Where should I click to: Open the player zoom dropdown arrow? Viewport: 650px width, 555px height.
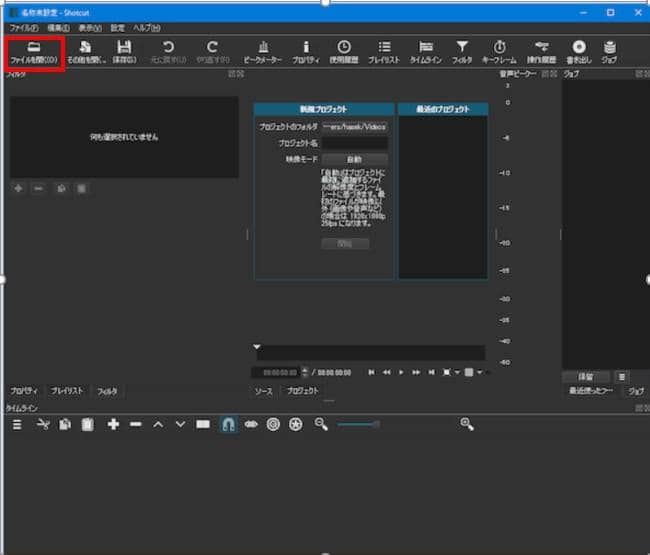[x=457, y=372]
